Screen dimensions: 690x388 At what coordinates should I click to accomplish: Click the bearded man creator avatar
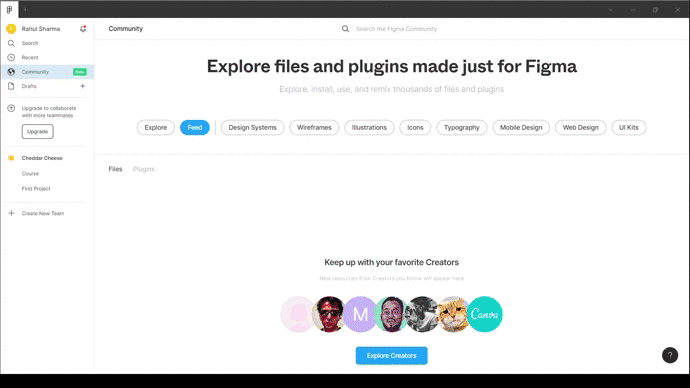click(391, 314)
